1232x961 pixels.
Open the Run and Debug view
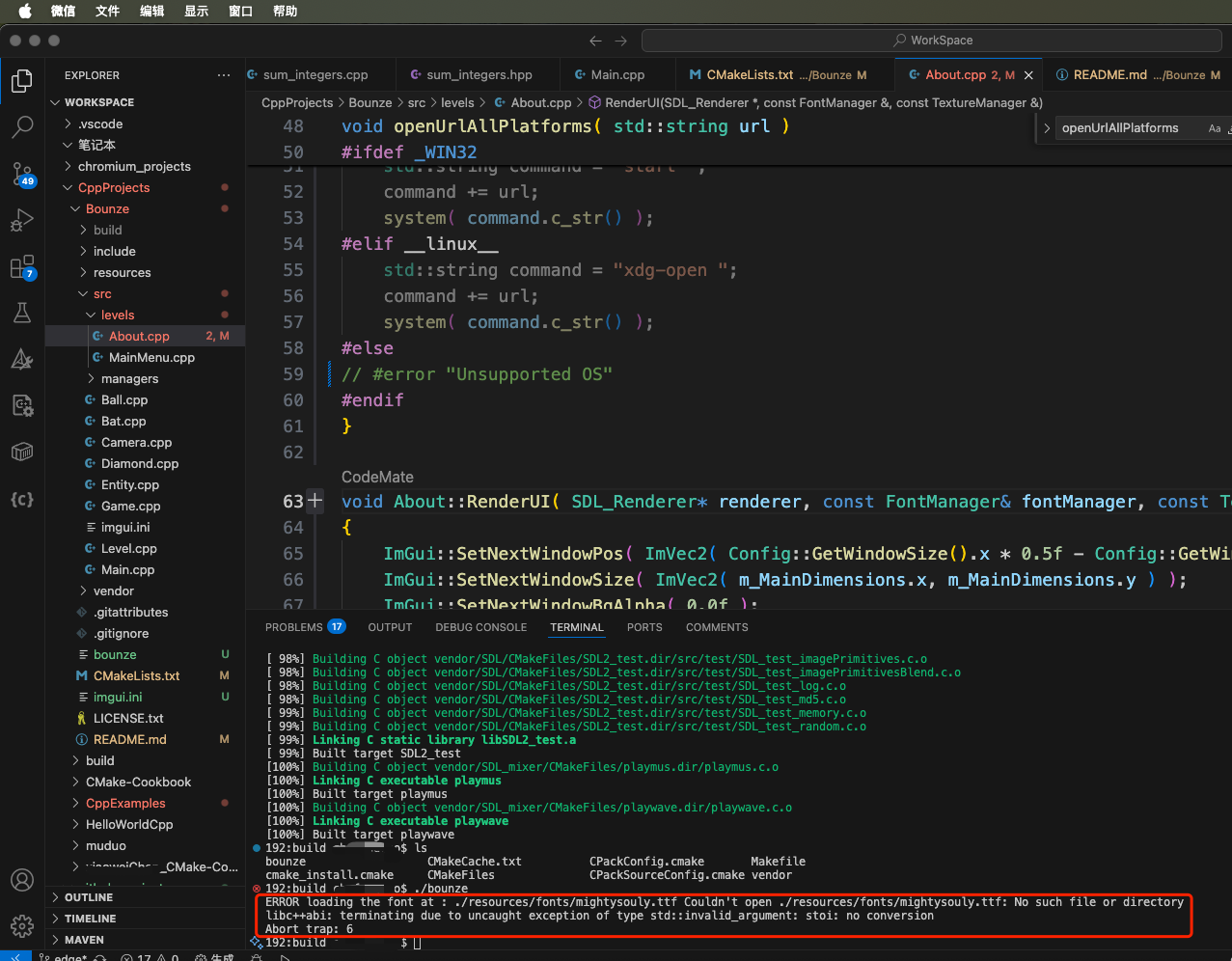22,221
